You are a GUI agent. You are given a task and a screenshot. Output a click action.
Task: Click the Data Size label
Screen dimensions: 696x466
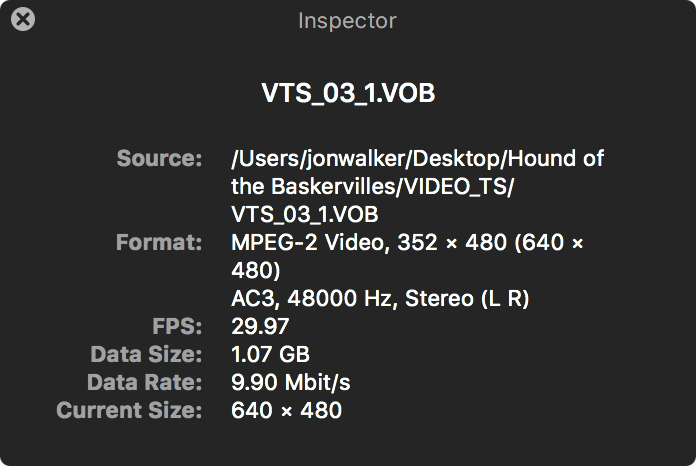pyautogui.click(x=146, y=354)
